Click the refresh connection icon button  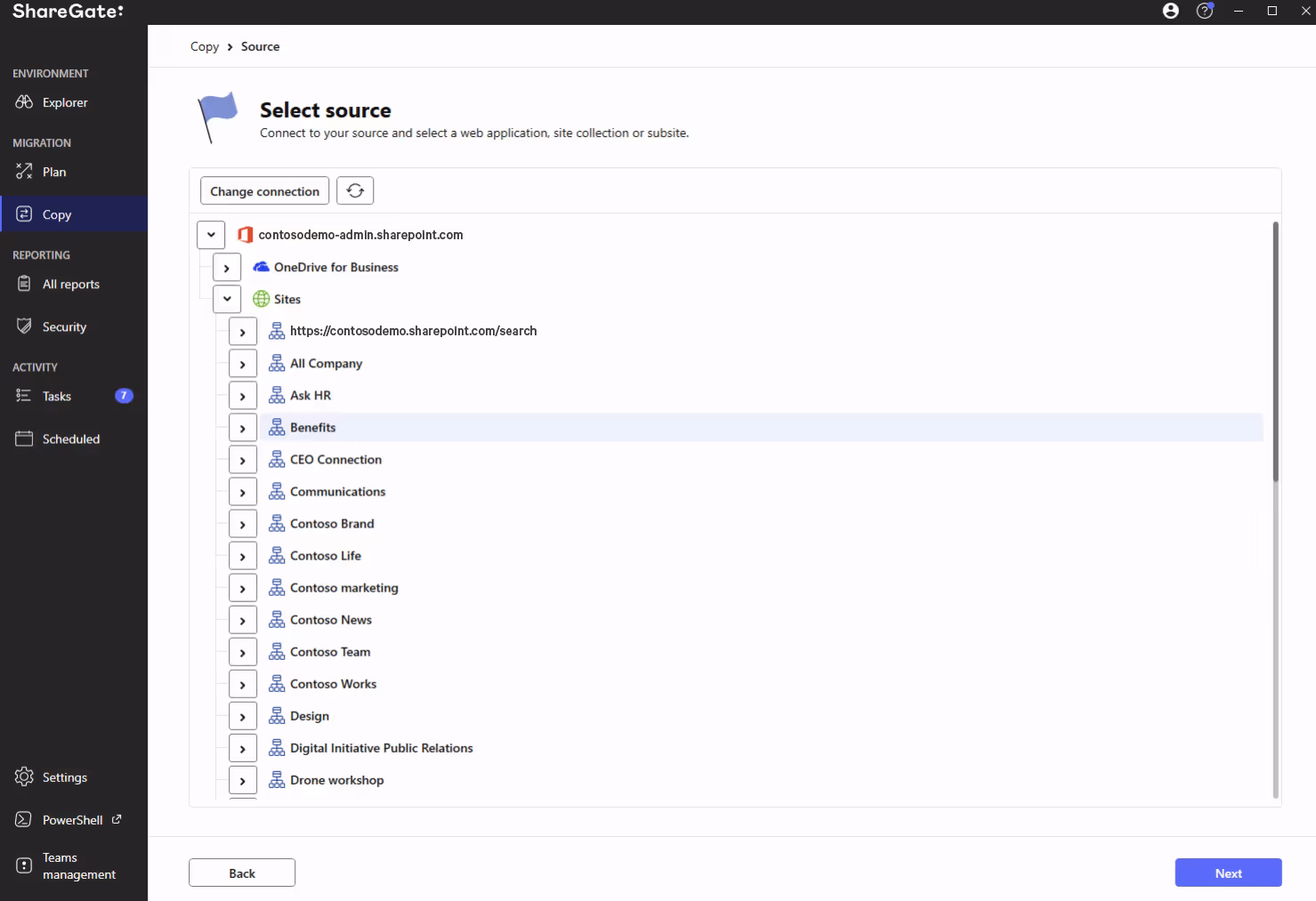pyautogui.click(x=355, y=191)
